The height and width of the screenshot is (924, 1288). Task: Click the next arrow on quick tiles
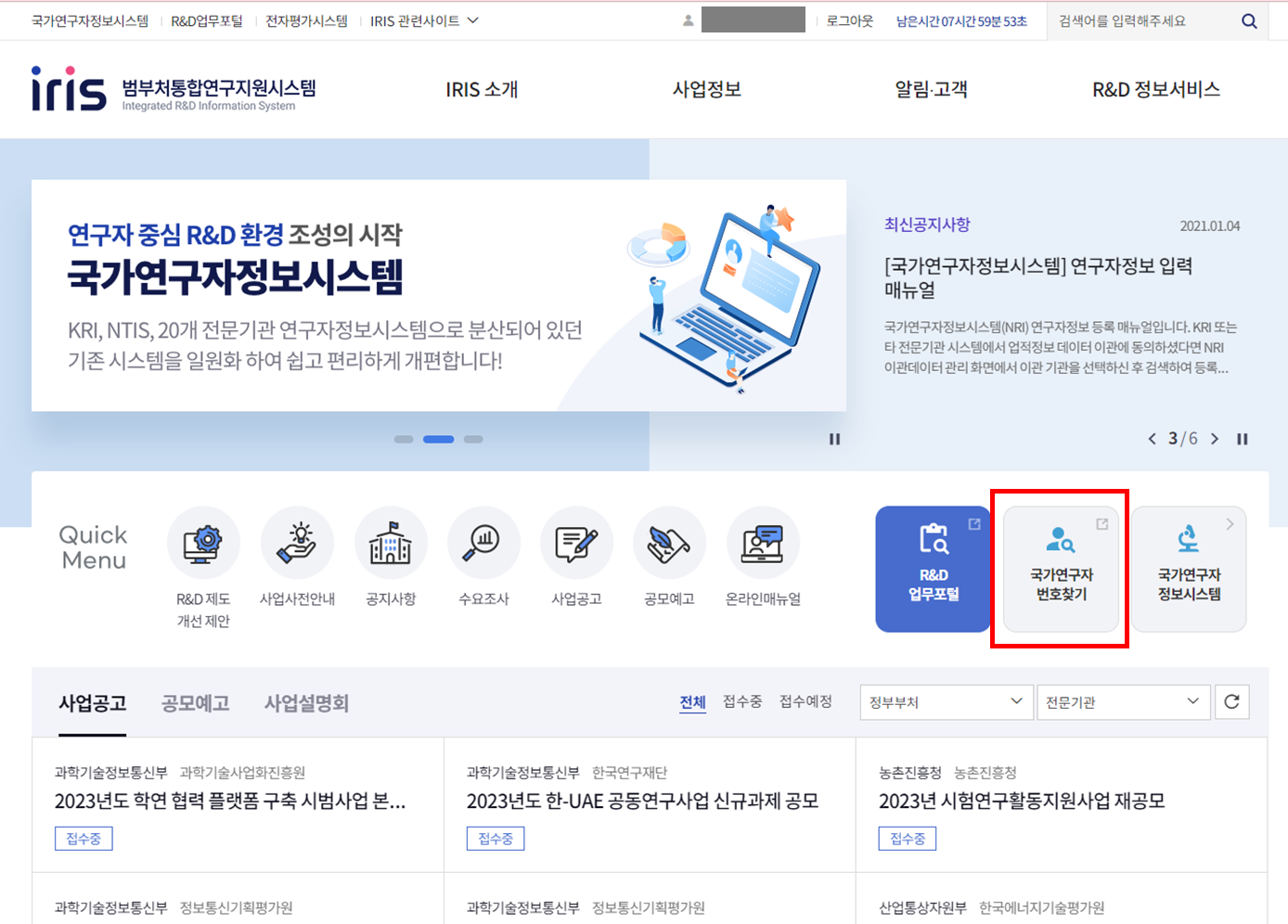(1230, 524)
